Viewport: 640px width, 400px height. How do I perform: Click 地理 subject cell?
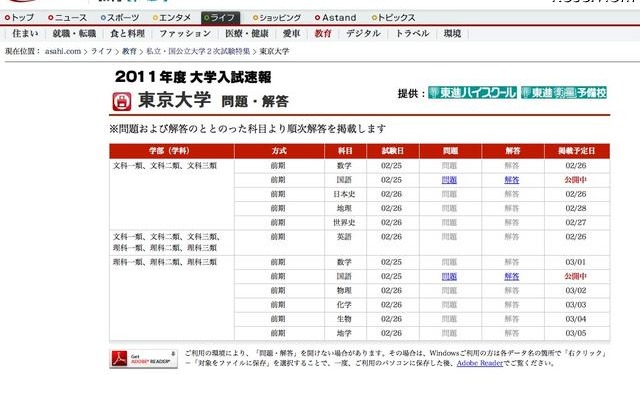[x=344, y=209]
